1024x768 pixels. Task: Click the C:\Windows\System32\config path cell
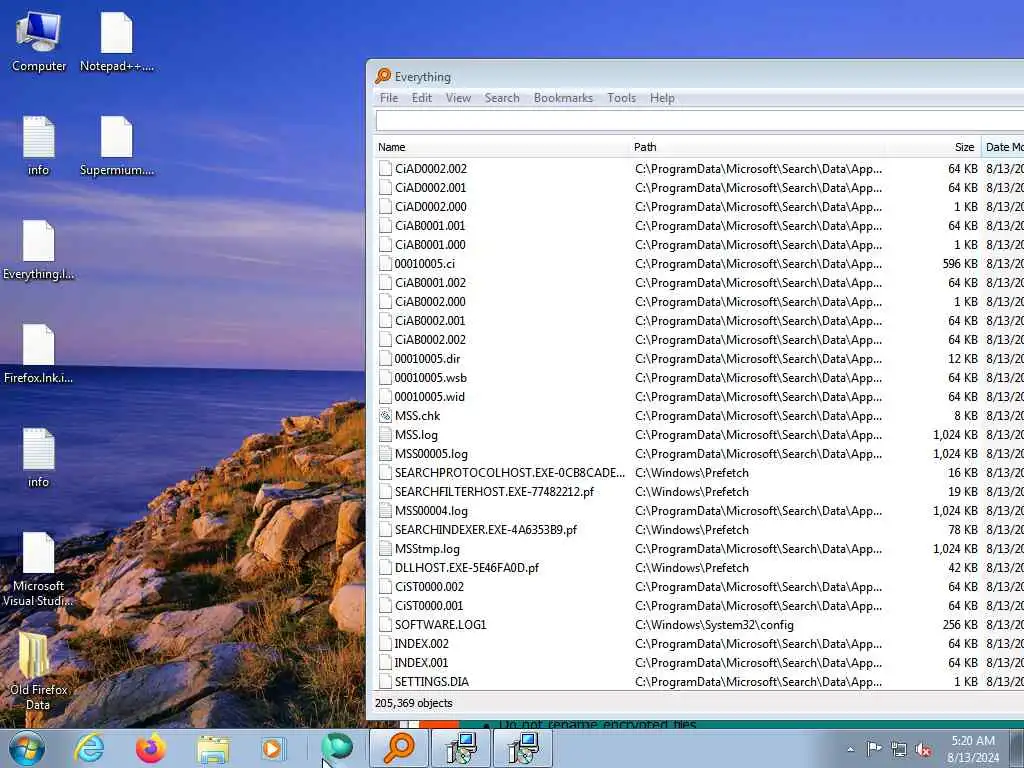click(x=714, y=625)
